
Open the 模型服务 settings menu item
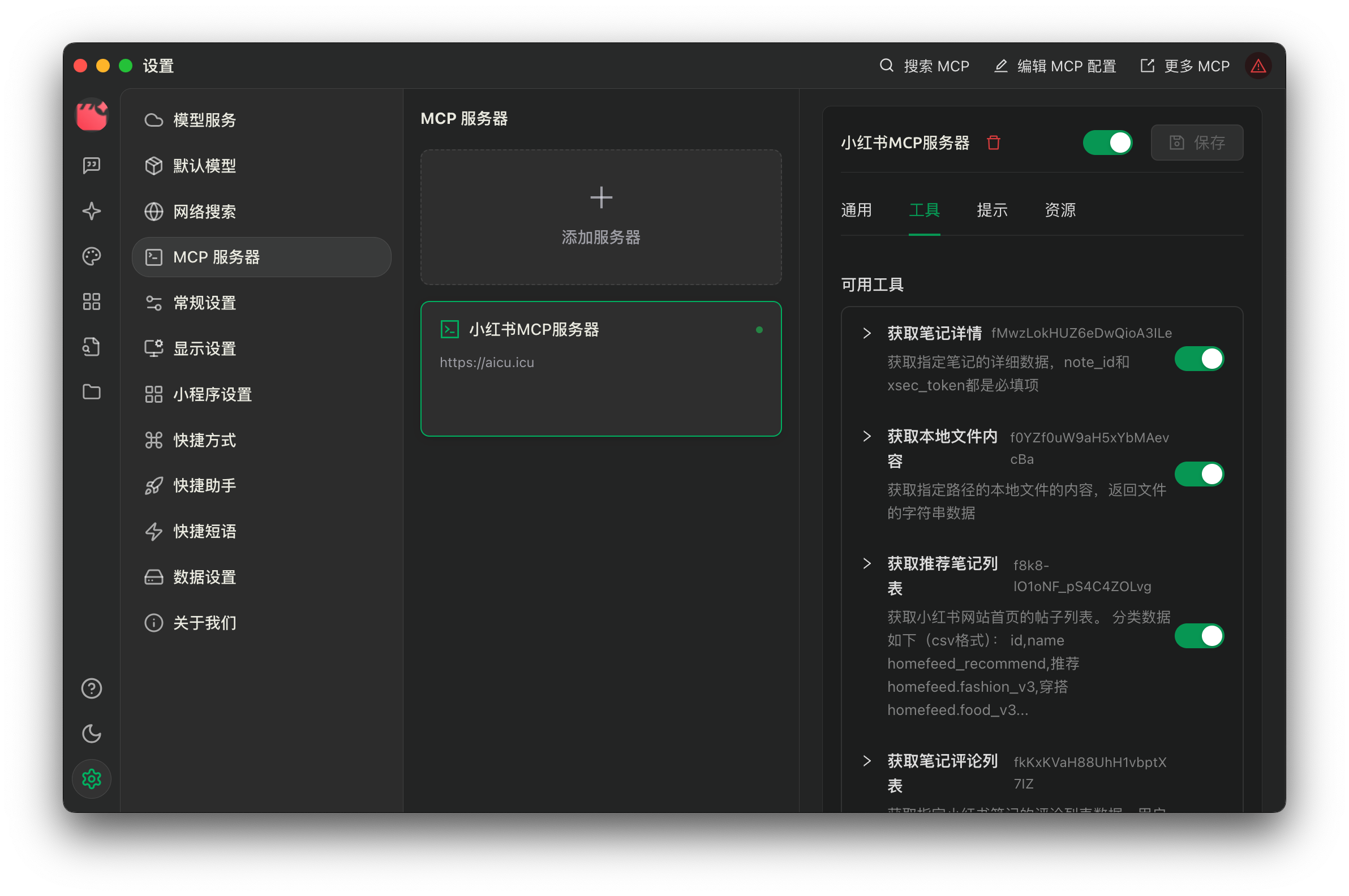pyautogui.click(x=204, y=120)
